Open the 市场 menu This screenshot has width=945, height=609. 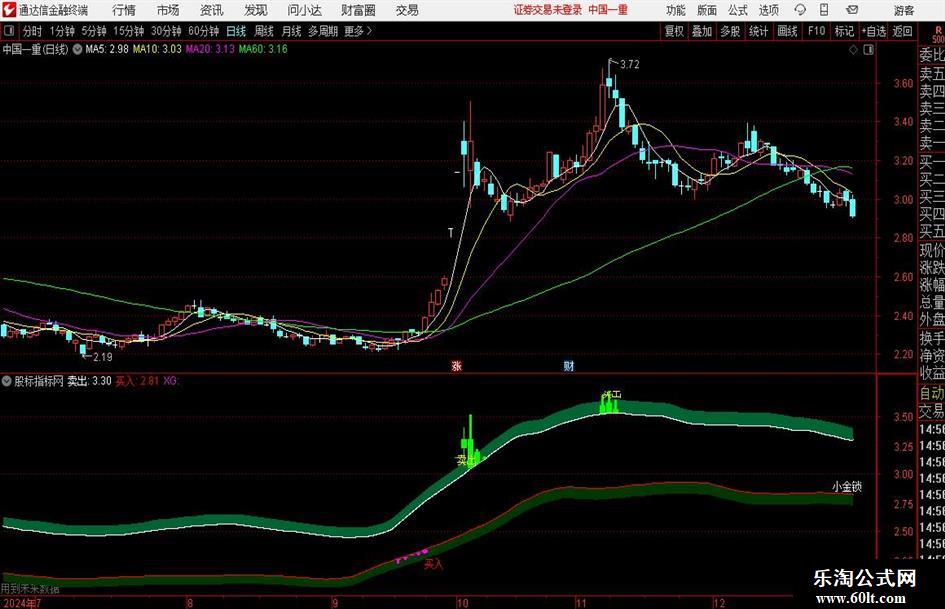(x=168, y=10)
